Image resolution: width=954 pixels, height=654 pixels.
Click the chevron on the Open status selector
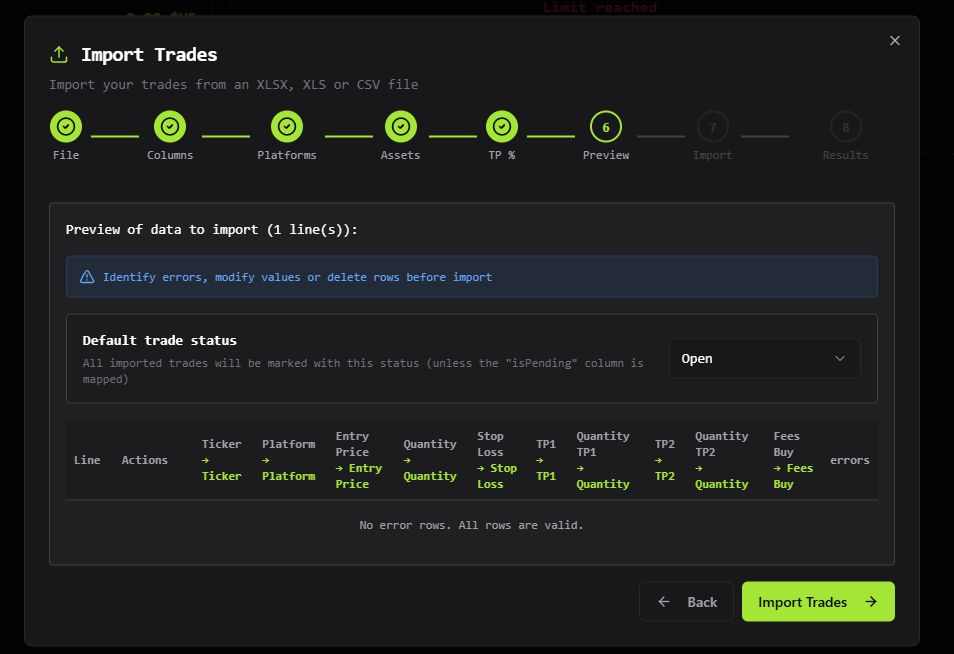[842, 357]
